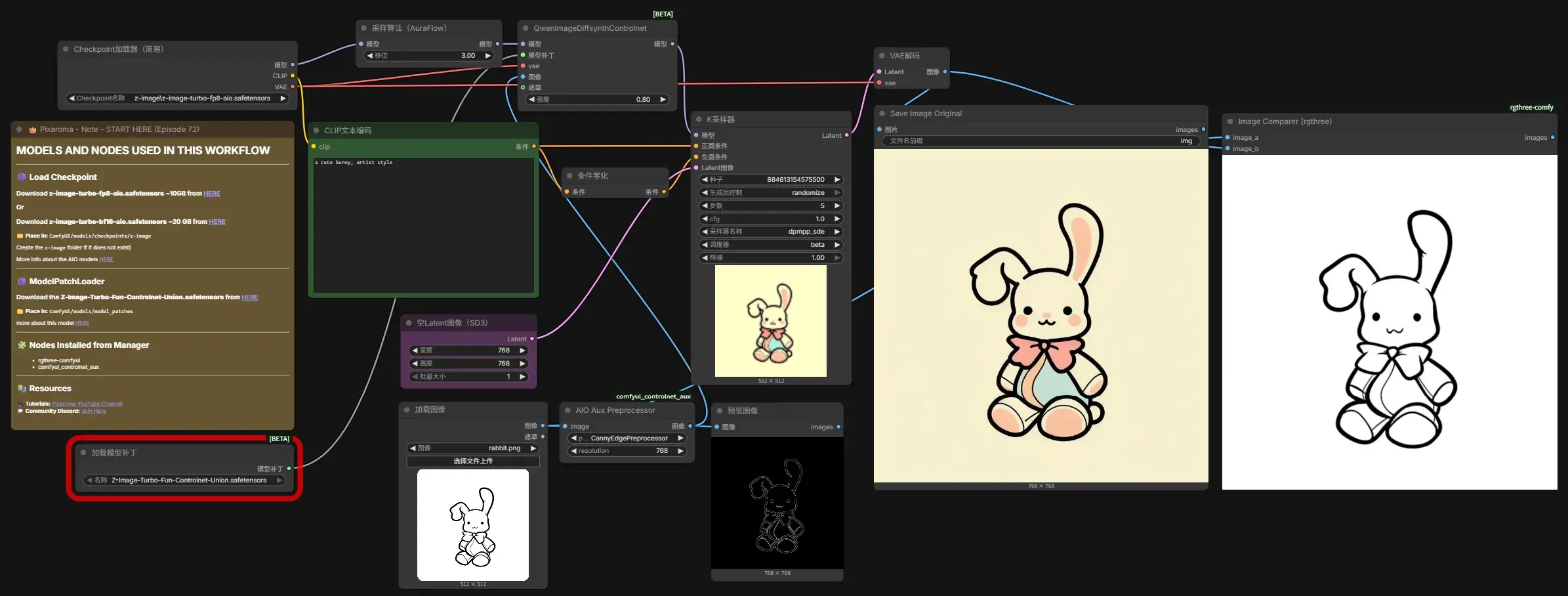The width and height of the screenshot is (1568, 596).
Task: Click the 模型补丁 output port of 加载模型补丁
Action: pos(289,469)
